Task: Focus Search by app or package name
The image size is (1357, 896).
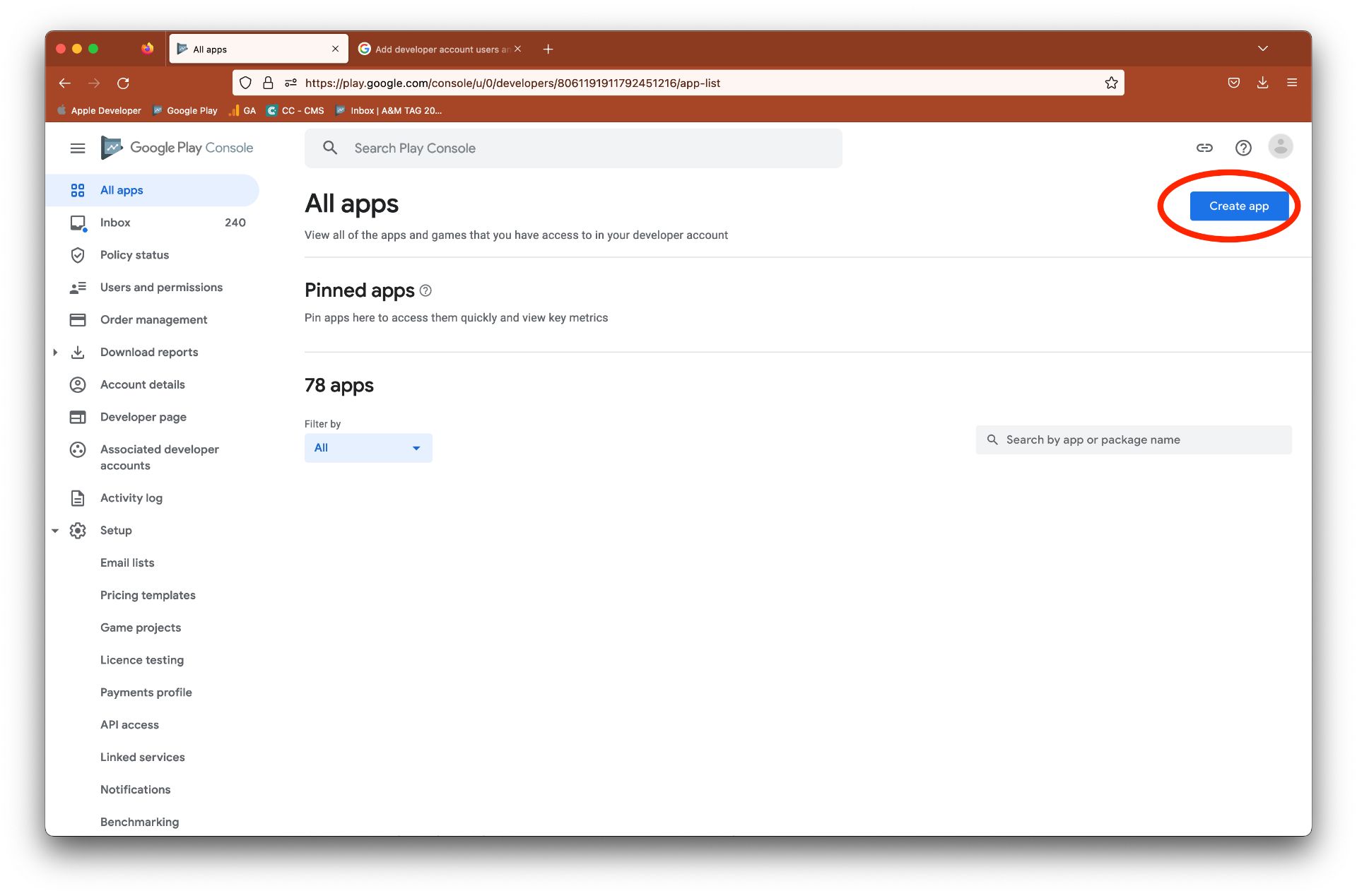Action: pos(1134,440)
